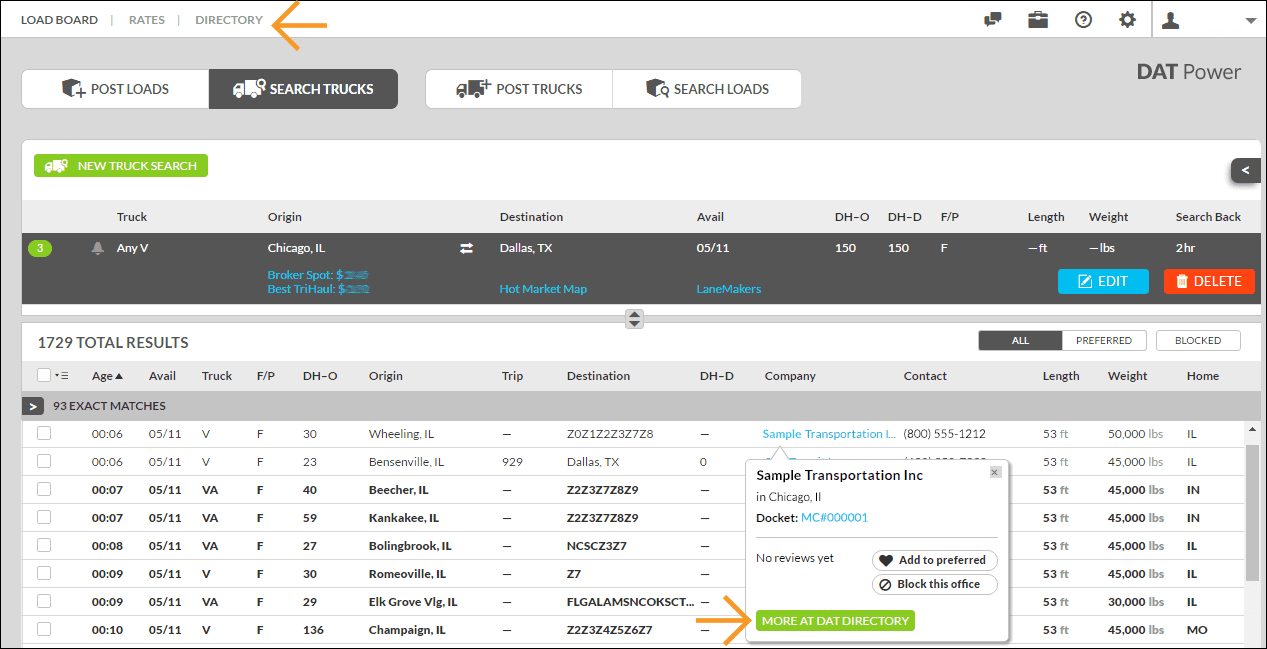Open the chat messages icon
Screen dimensions: 1267x649
coord(992,19)
